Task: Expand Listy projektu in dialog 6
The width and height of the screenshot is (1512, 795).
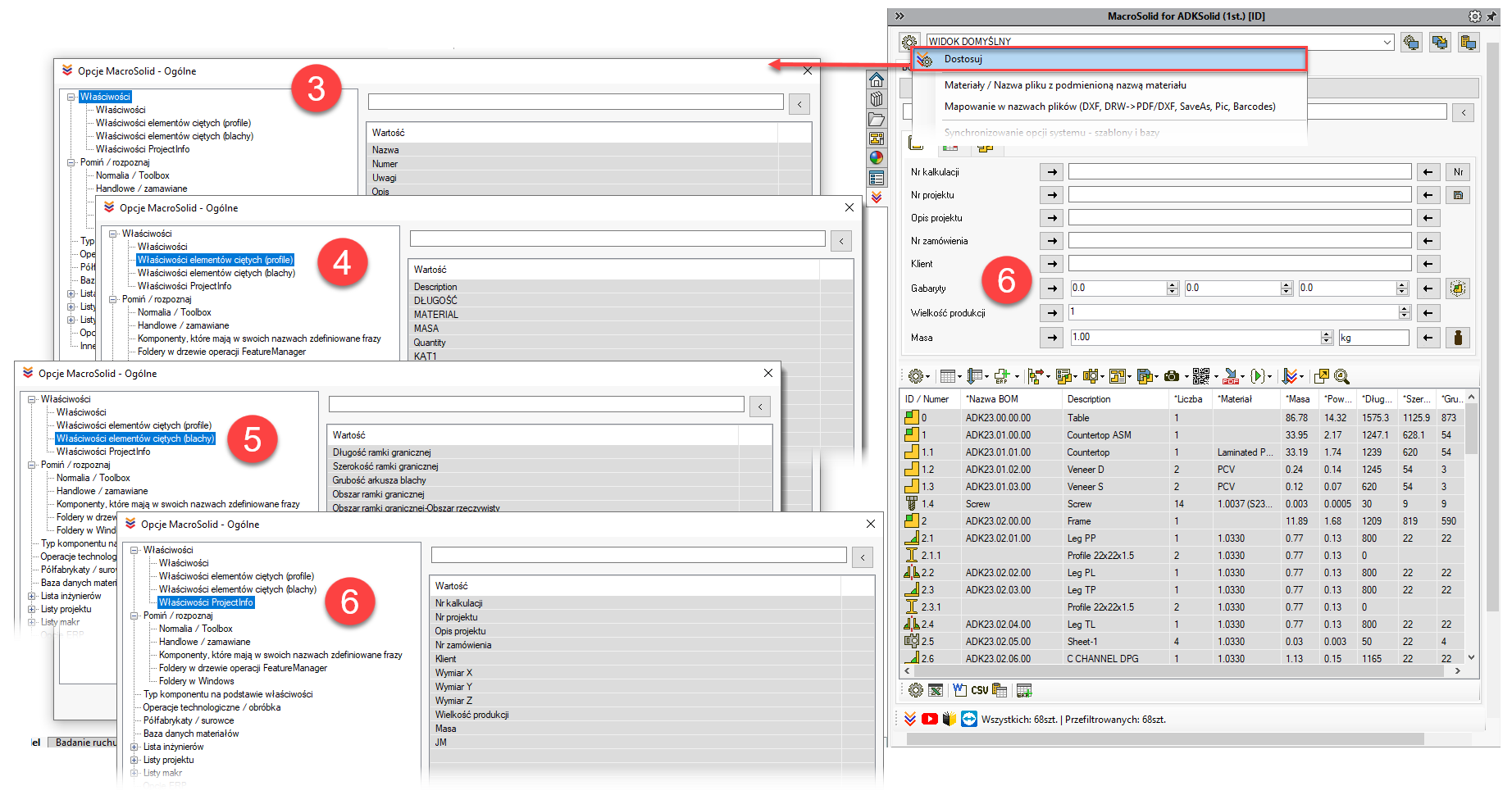Action: coord(134,760)
